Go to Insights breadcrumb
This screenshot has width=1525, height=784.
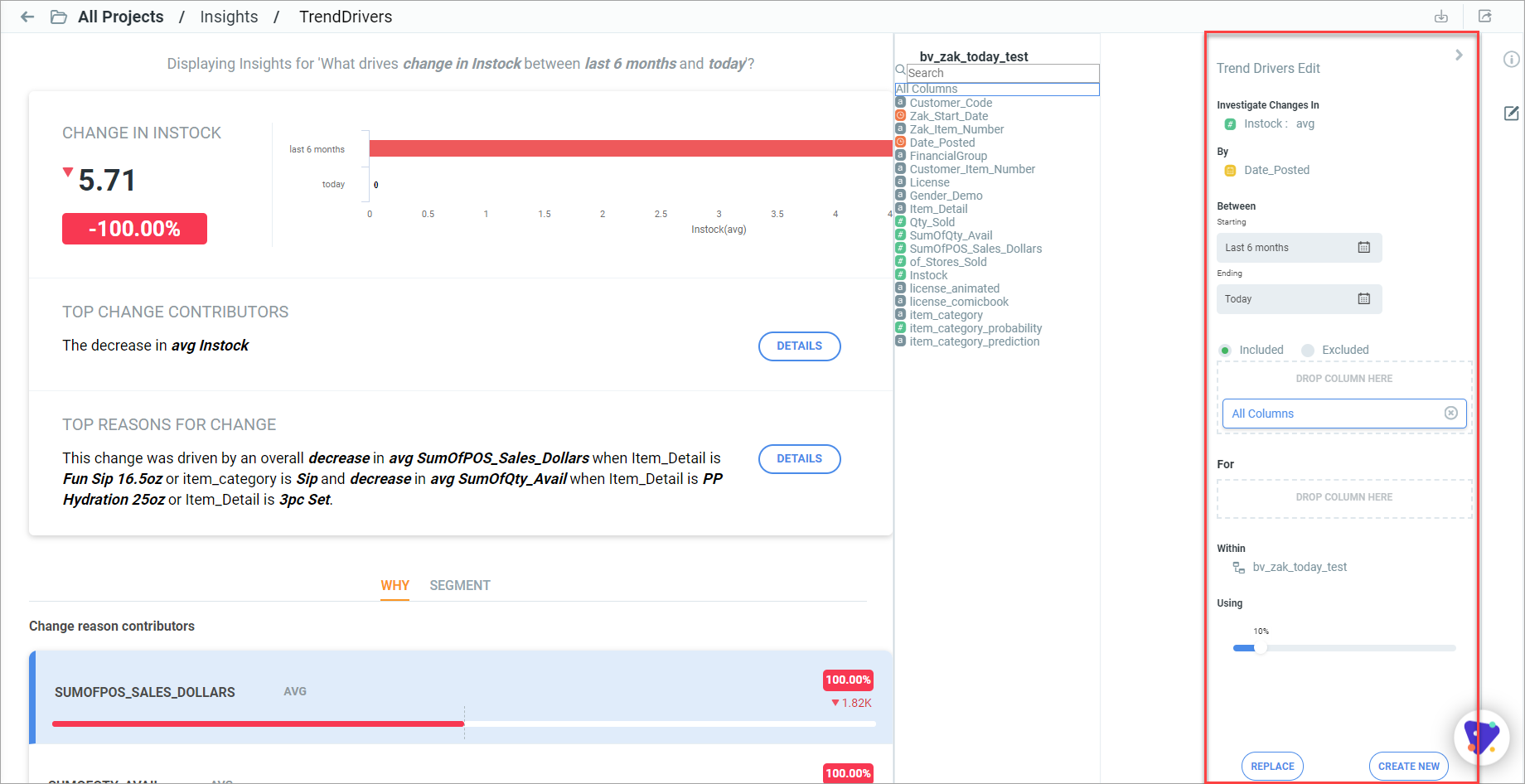pyautogui.click(x=229, y=17)
